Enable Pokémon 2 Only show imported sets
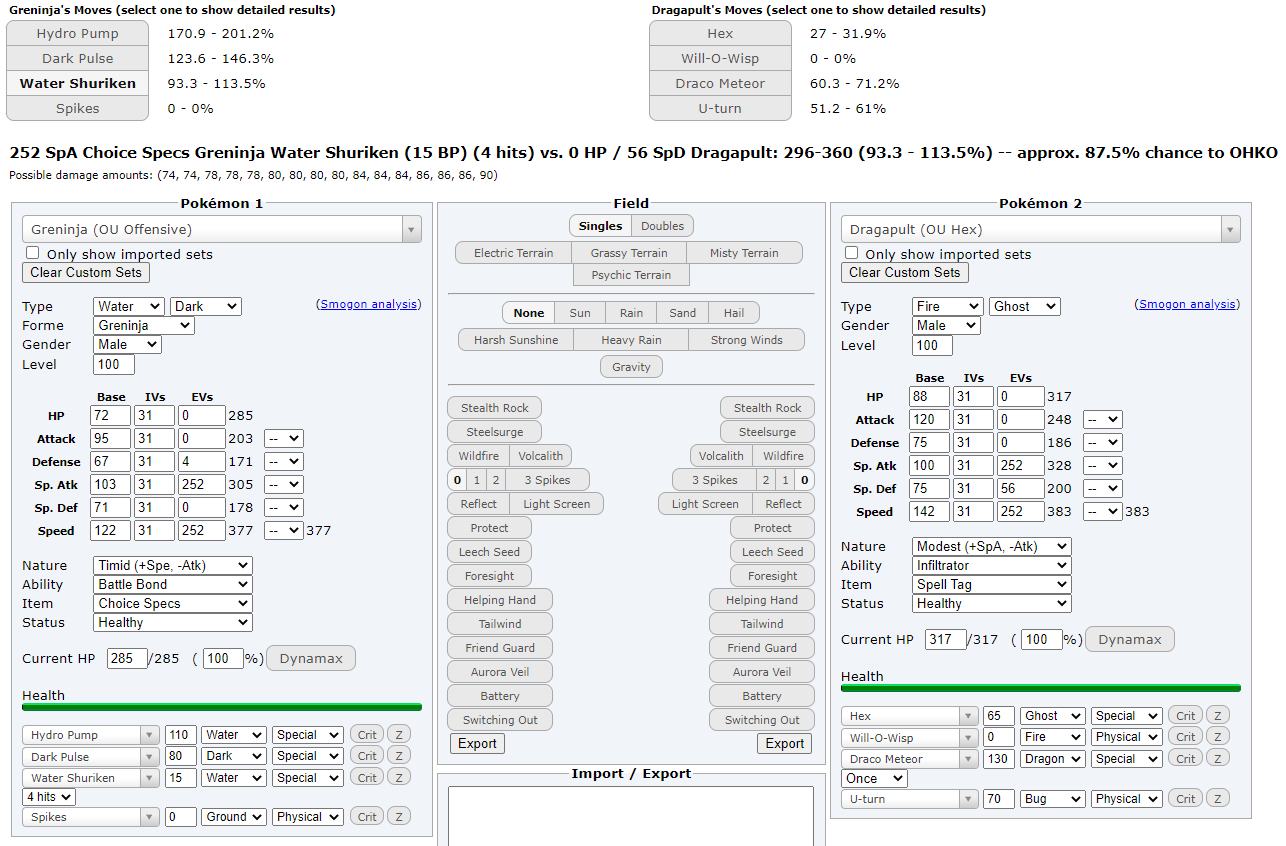Viewport: 1286px width, 846px height. pyautogui.click(x=852, y=253)
